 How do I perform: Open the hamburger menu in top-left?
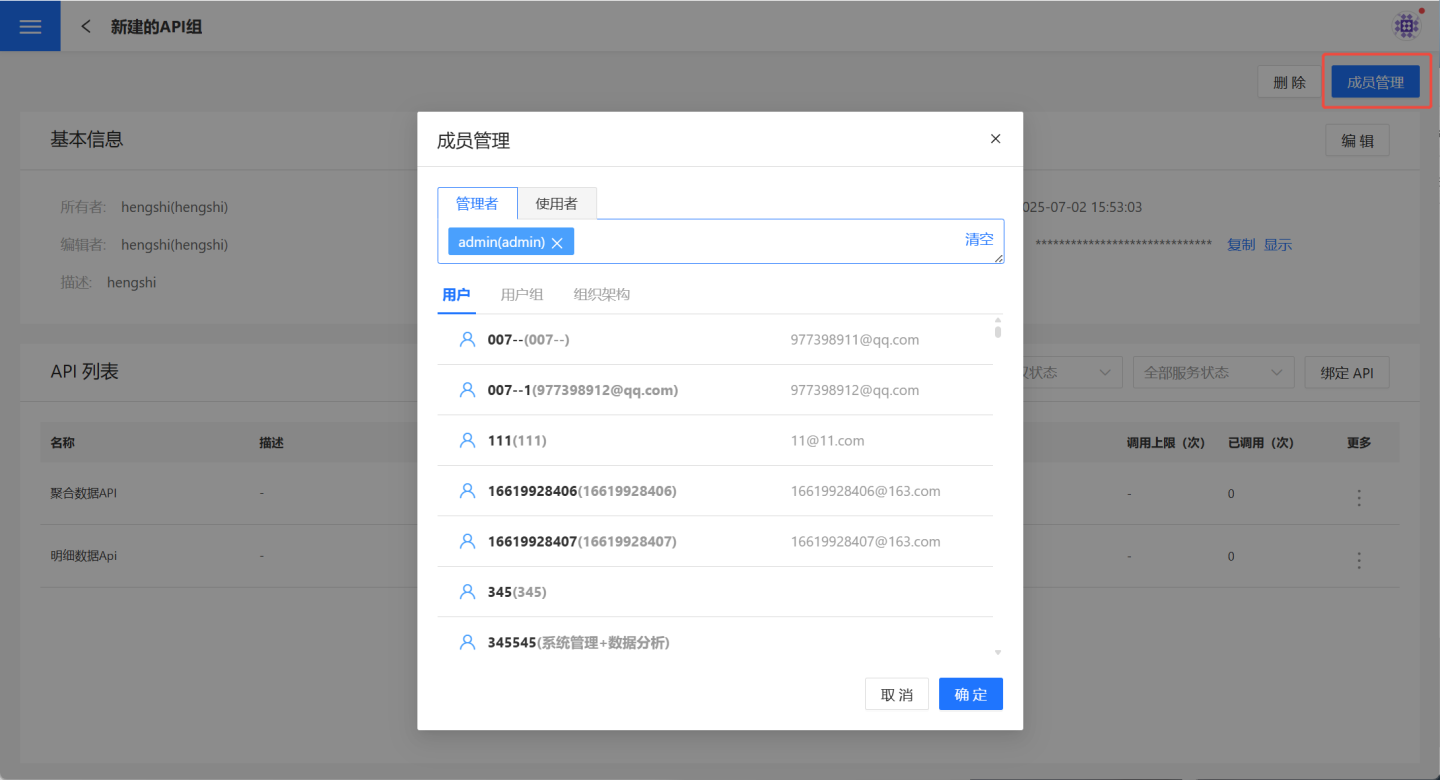[x=30, y=26]
